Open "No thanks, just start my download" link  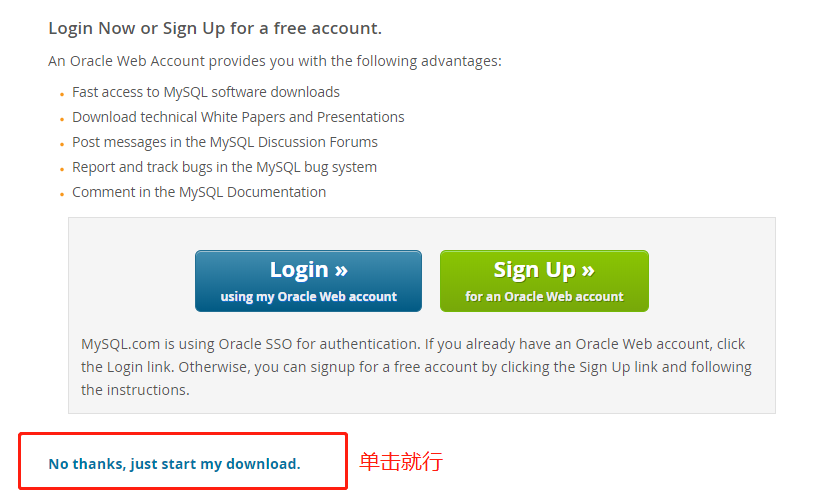(174, 464)
